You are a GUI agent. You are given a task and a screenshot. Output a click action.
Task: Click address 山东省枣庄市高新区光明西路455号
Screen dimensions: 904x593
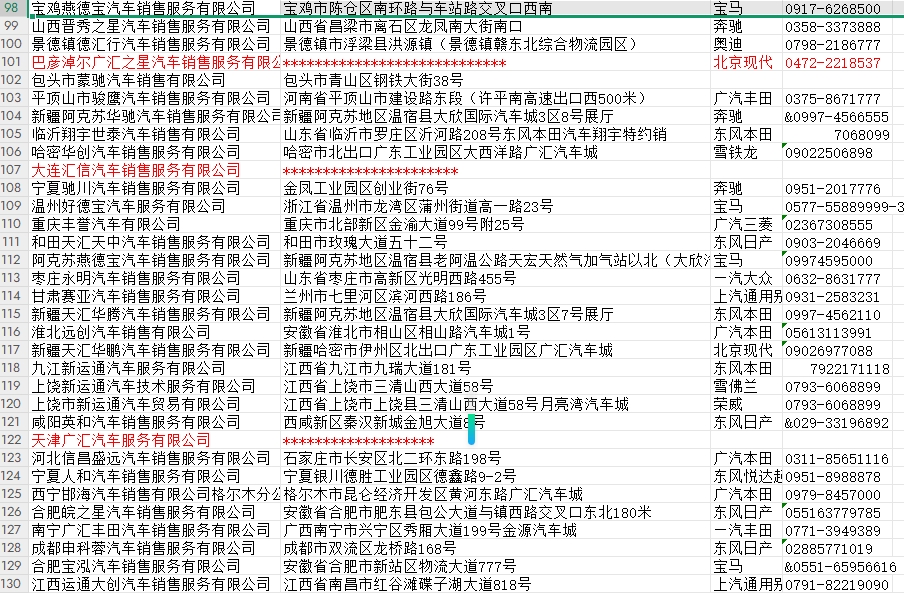click(x=495, y=278)
